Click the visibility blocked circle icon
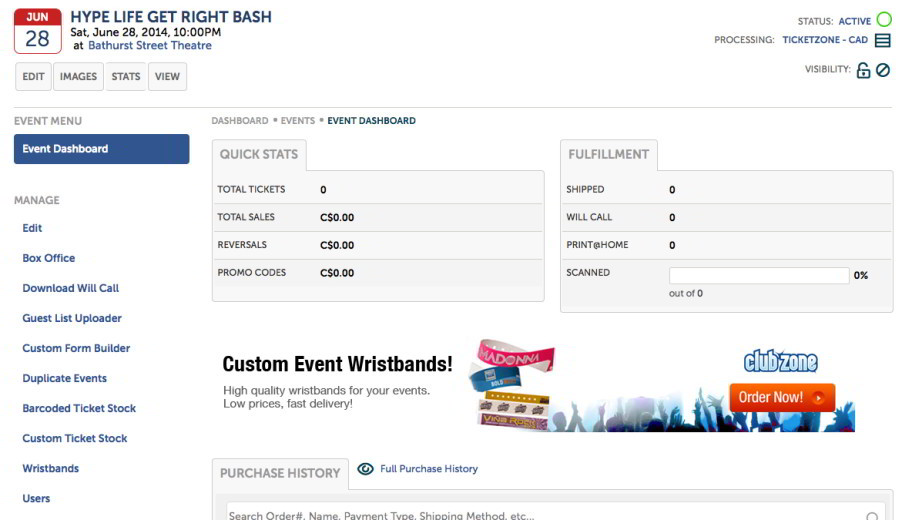 click(x=883, y=70)
